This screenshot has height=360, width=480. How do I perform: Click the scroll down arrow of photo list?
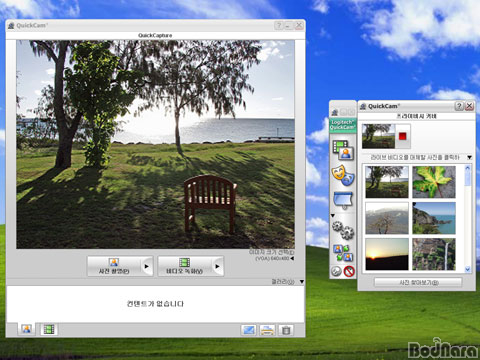tap(467, 269)
